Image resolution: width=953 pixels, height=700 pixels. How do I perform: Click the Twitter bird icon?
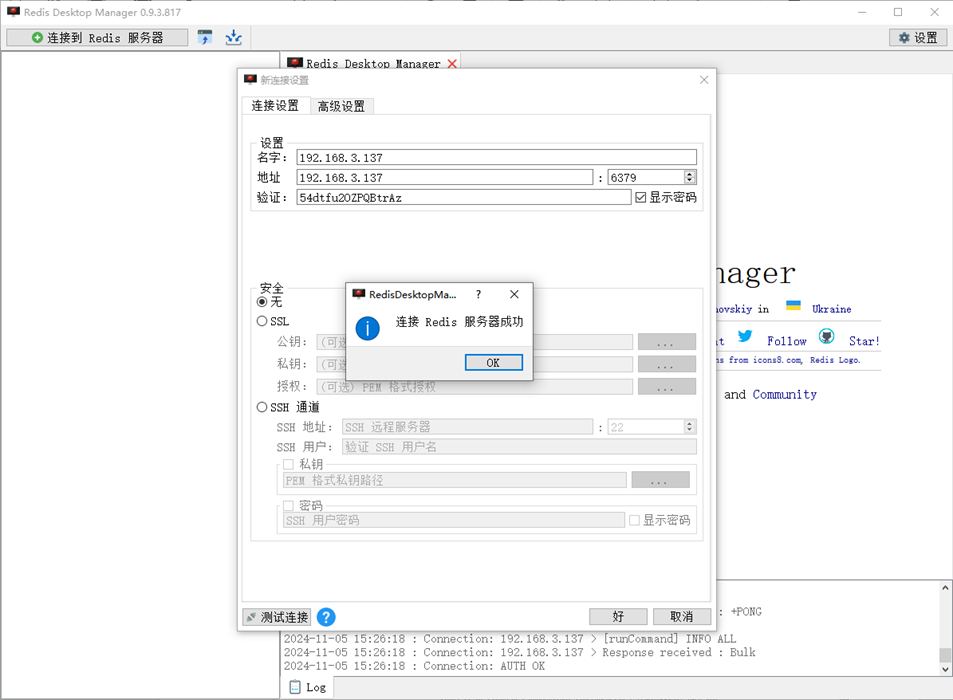coord(745,336)
